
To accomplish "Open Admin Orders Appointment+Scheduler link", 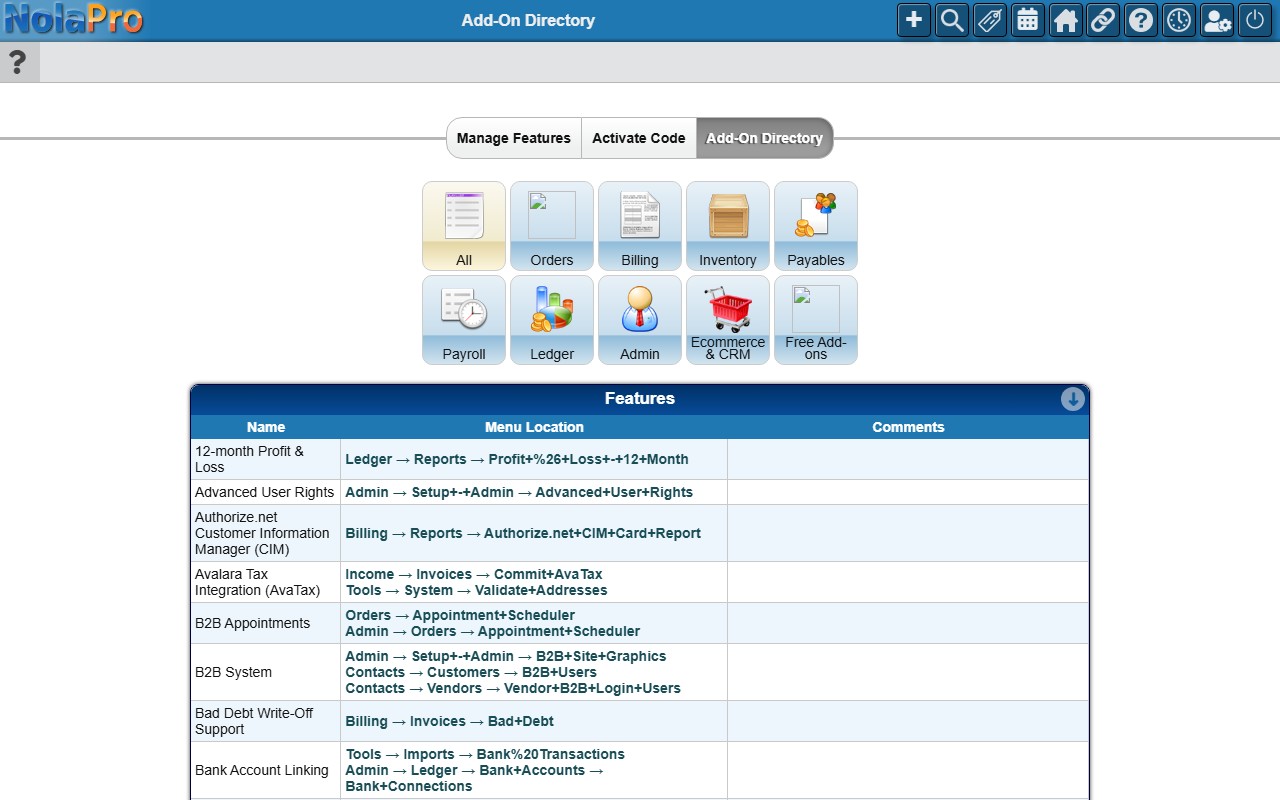I will [493, 631].
